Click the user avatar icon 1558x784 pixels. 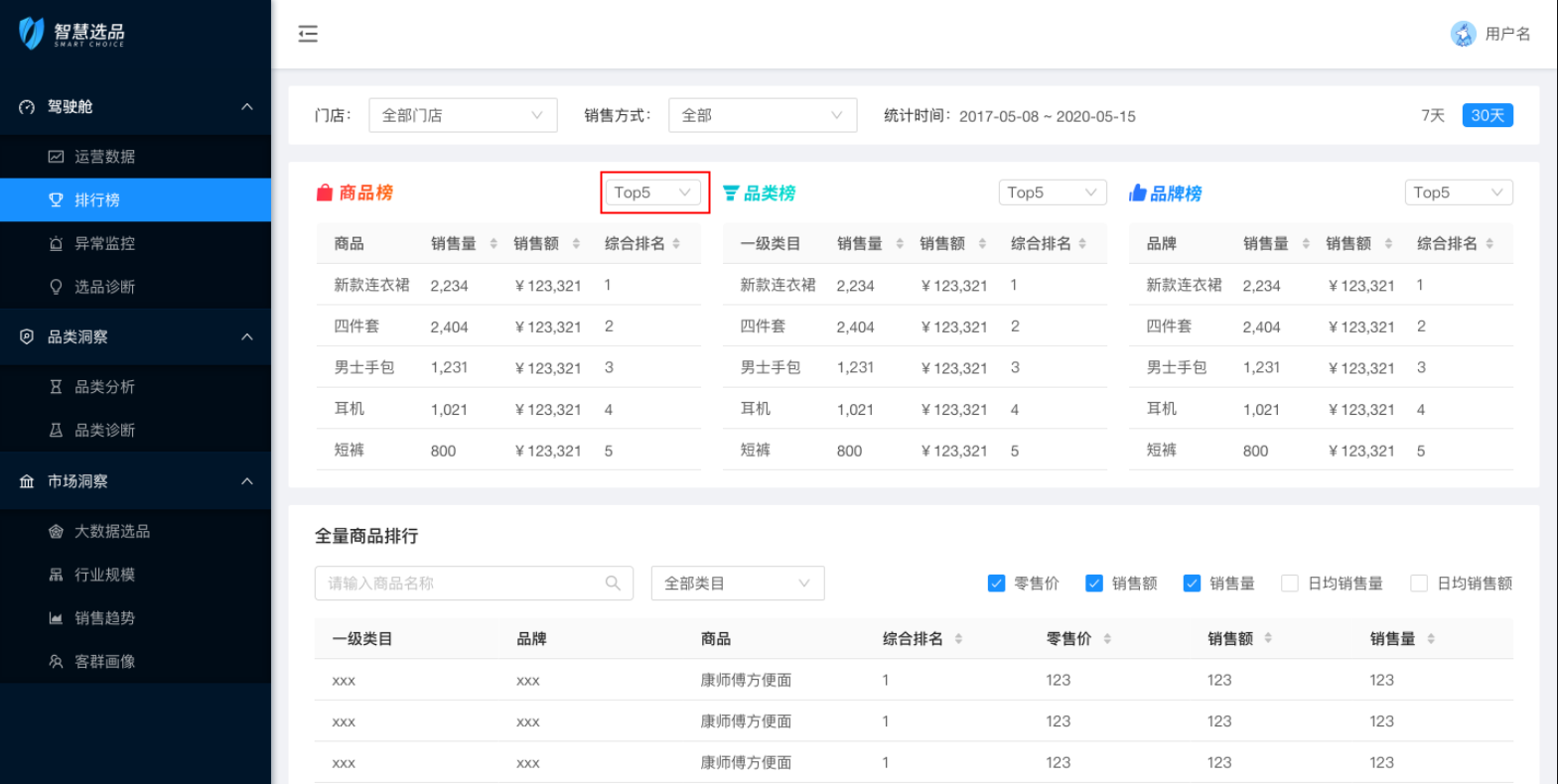click(1463, 34)
